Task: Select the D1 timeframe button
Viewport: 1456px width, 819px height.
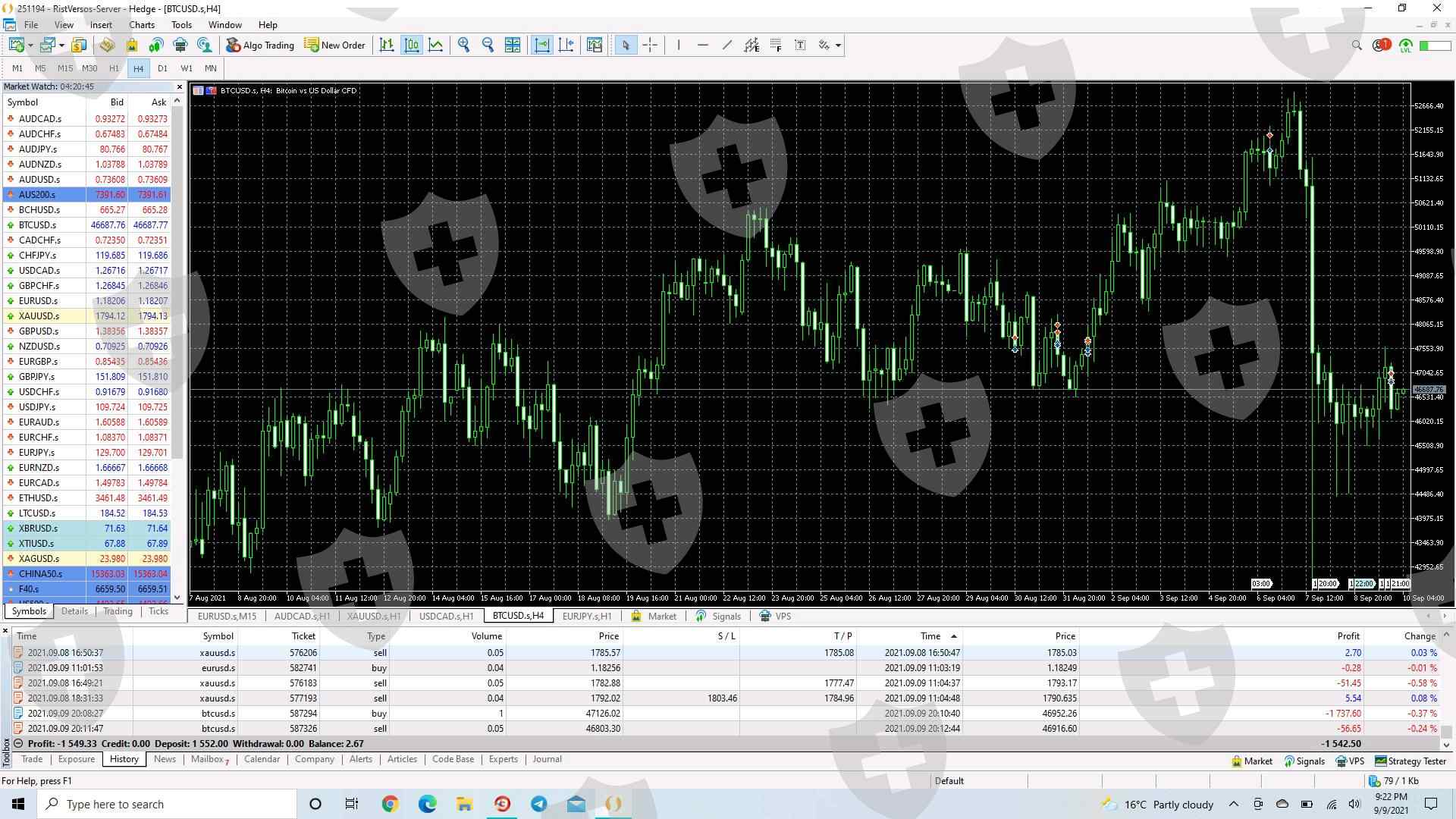Action: pos(162,68)
